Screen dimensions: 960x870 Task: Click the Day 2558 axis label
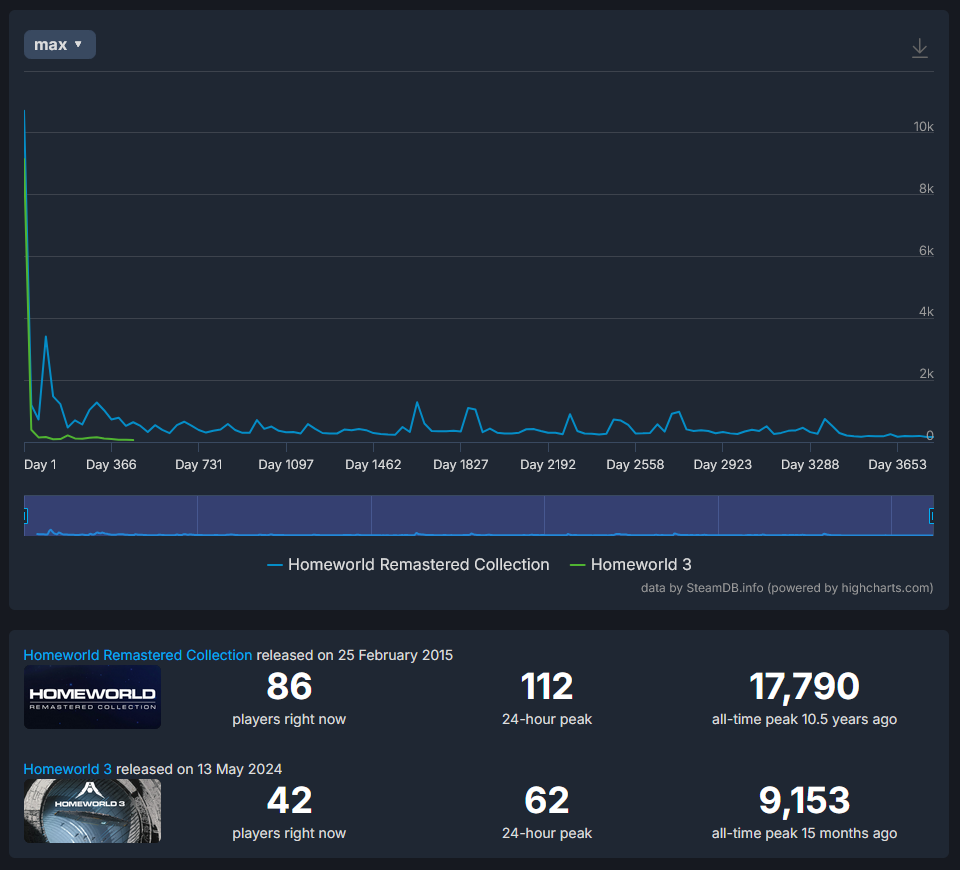[635, 465]
